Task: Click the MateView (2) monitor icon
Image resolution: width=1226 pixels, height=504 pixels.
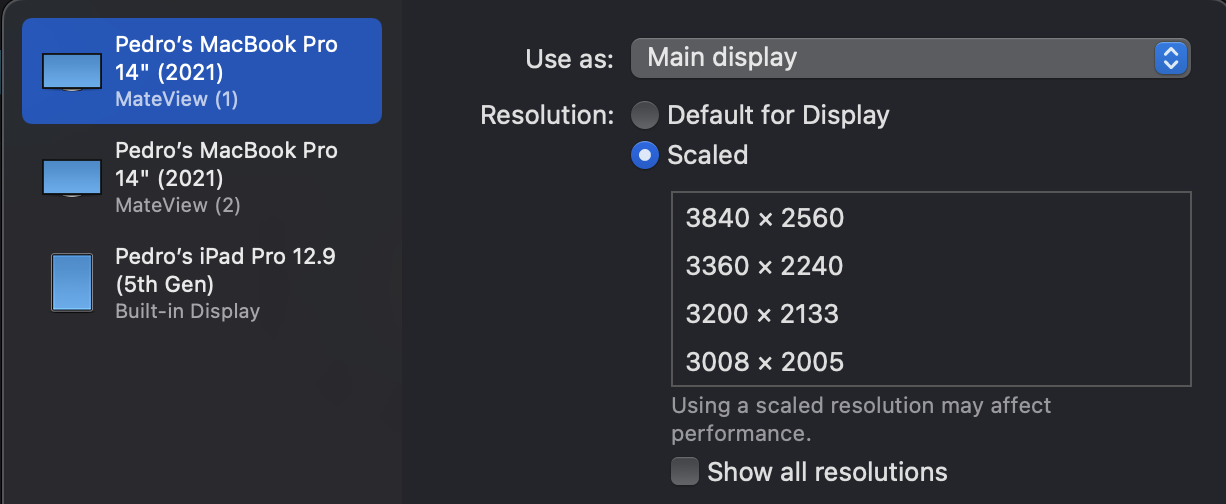Action: tap(72, 178)
